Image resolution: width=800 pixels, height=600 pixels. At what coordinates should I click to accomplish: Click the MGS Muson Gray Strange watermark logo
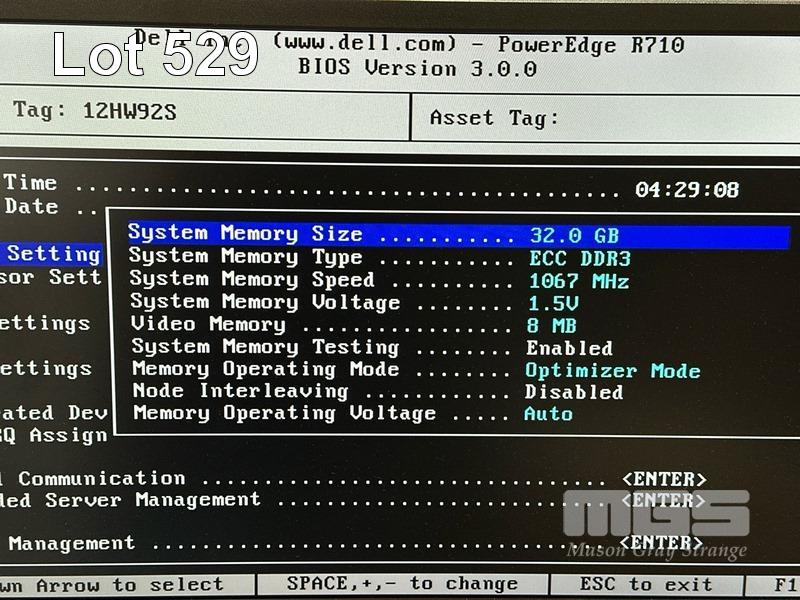click(656, 522)
